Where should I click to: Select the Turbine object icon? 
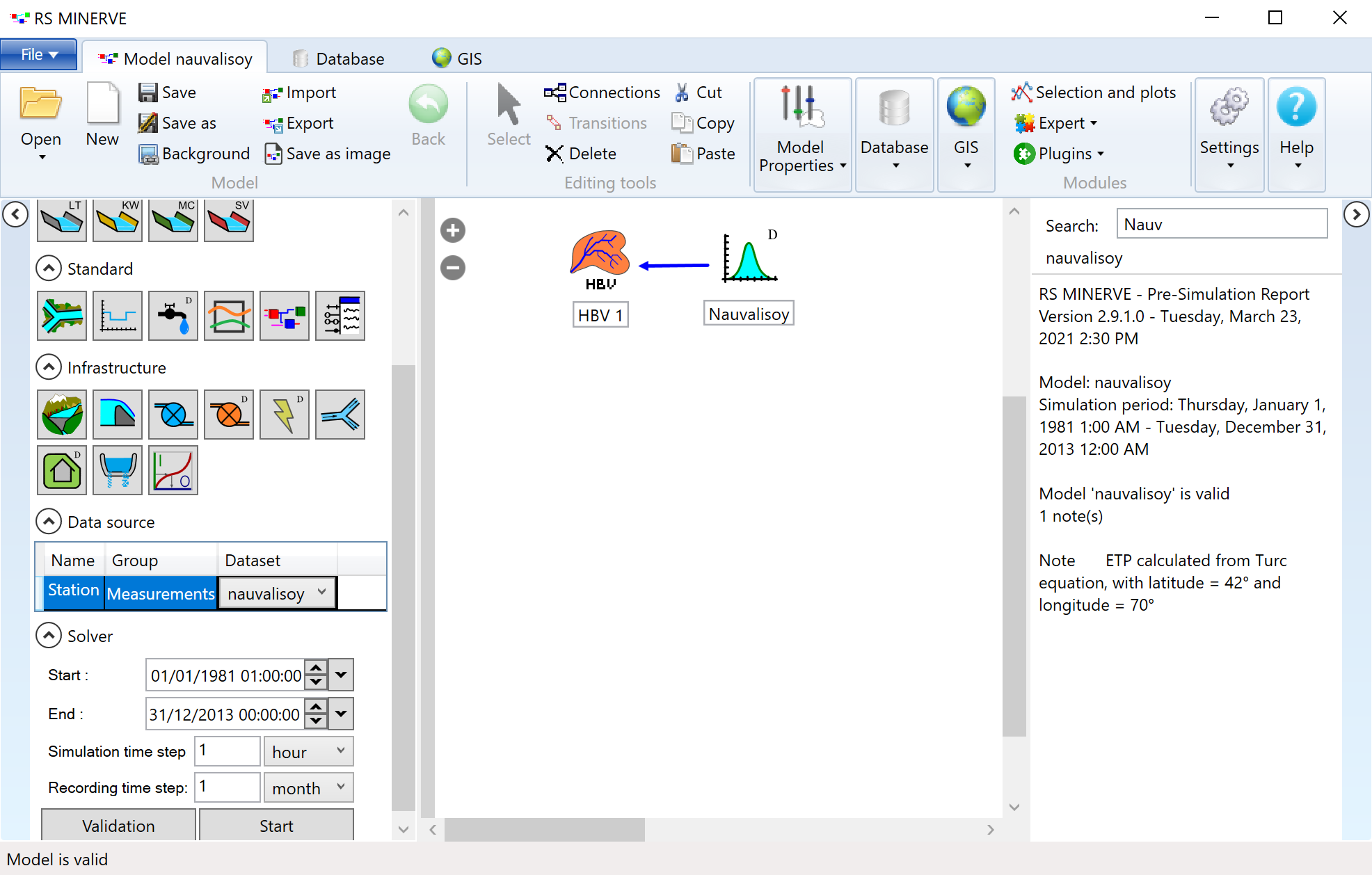tap(173, 415)
